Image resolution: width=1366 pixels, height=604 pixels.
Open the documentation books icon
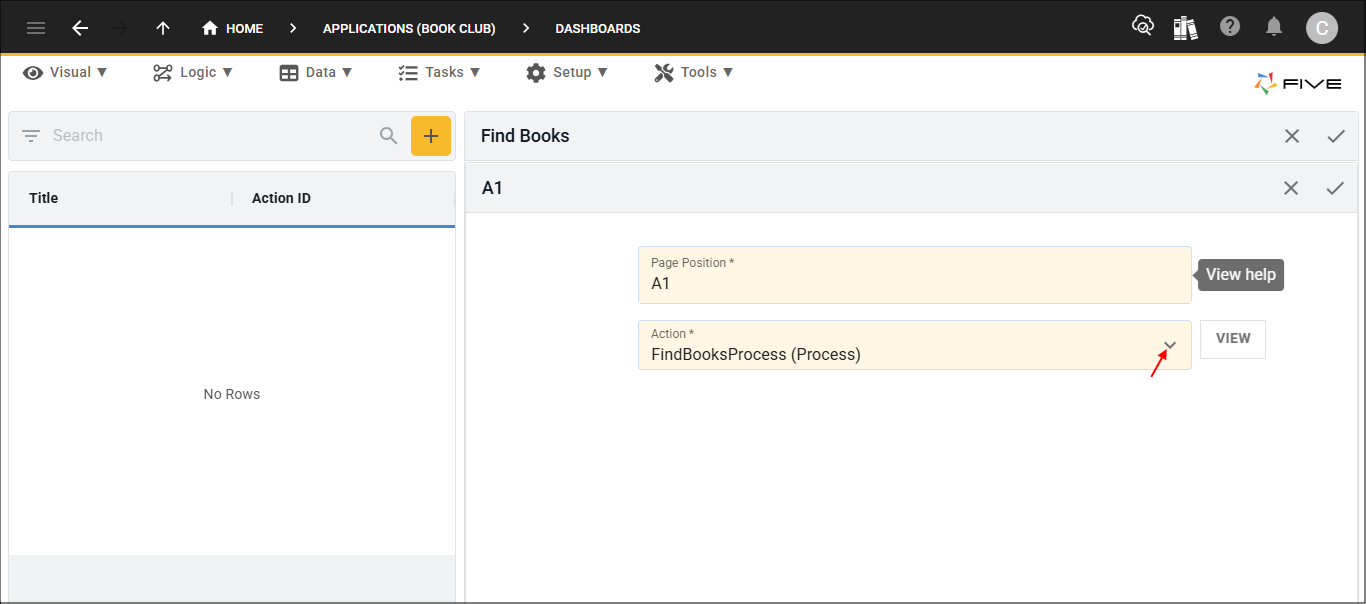coord(1186,27)
